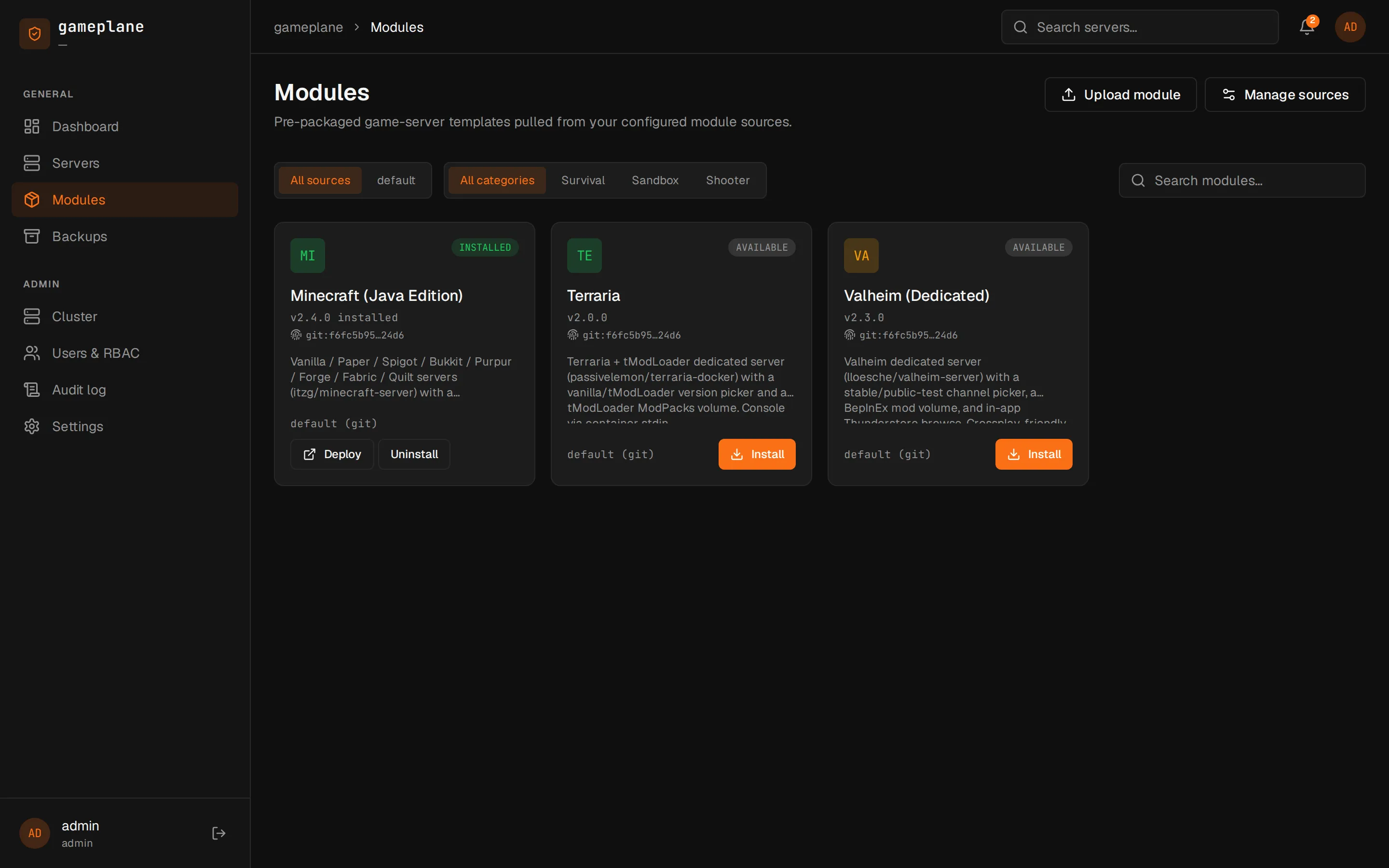
Task: Click the Terraria description text
Action: pyautogui.click(x=681, y=389)
